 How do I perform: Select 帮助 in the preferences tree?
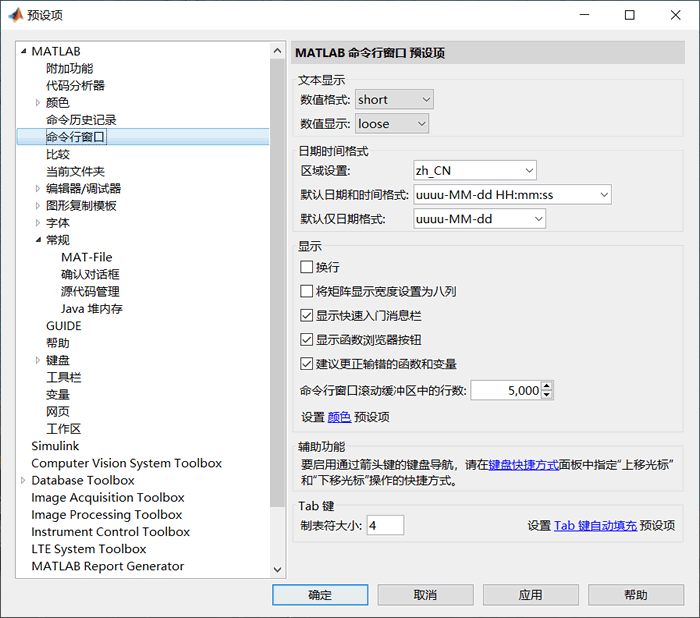click(58, 343)
